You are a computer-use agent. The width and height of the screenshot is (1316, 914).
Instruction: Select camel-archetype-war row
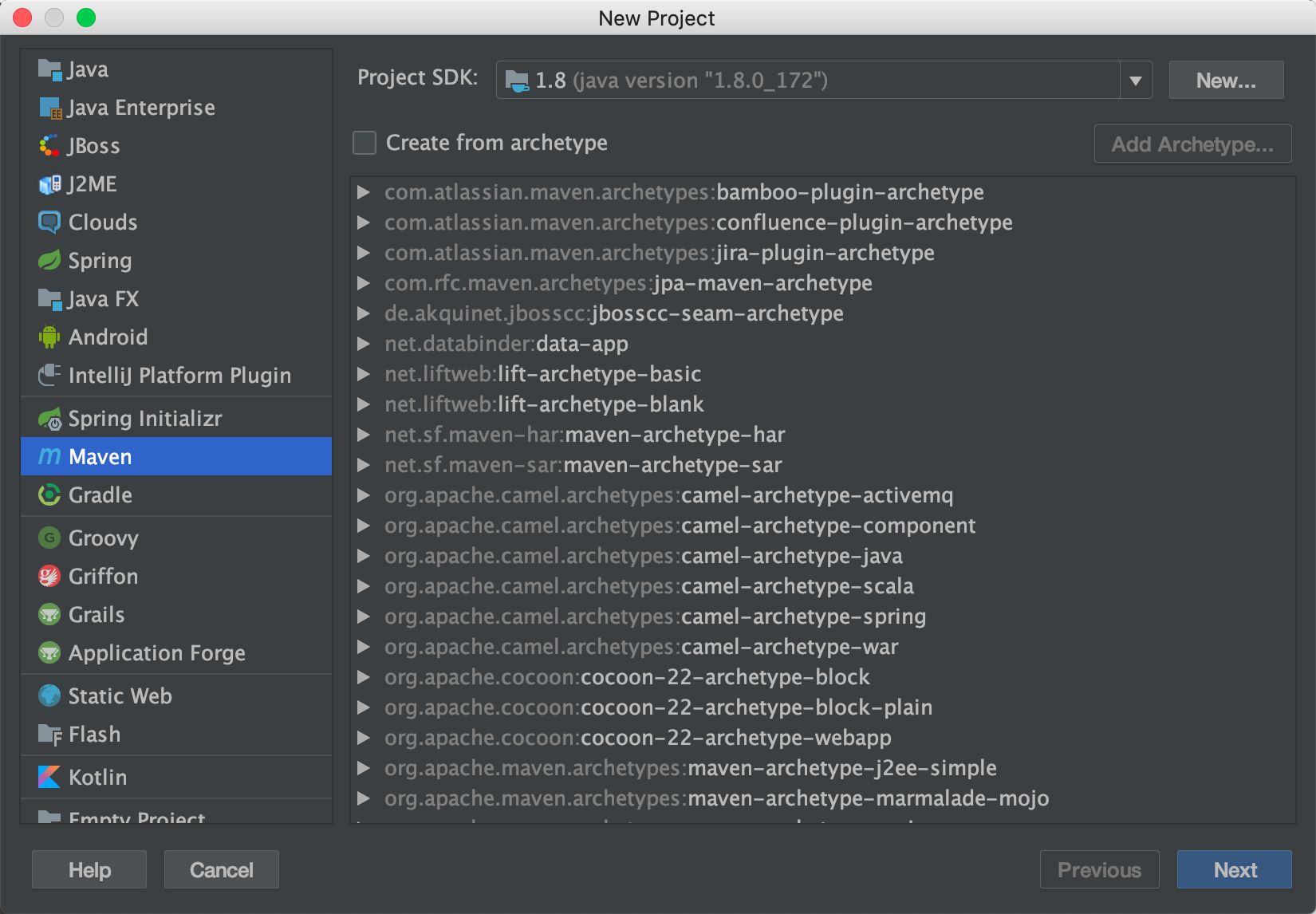click(822, 647)
